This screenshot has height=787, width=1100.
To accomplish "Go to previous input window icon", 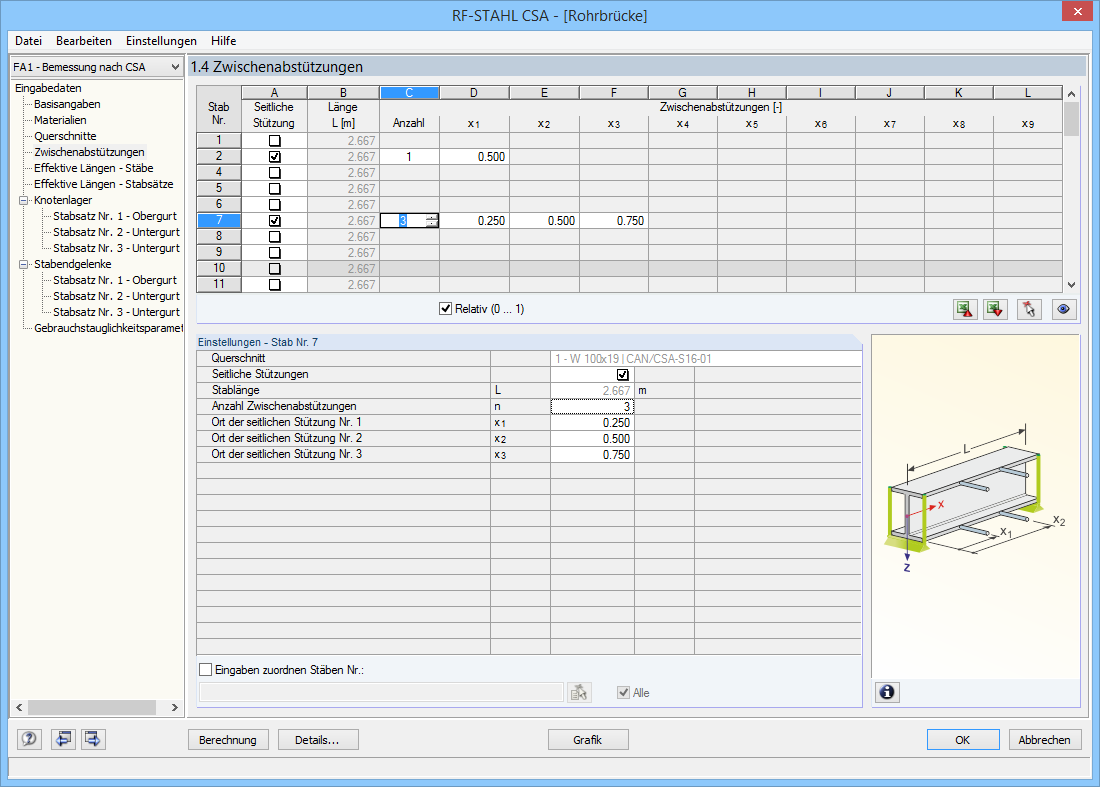I will tap(62, 739).
